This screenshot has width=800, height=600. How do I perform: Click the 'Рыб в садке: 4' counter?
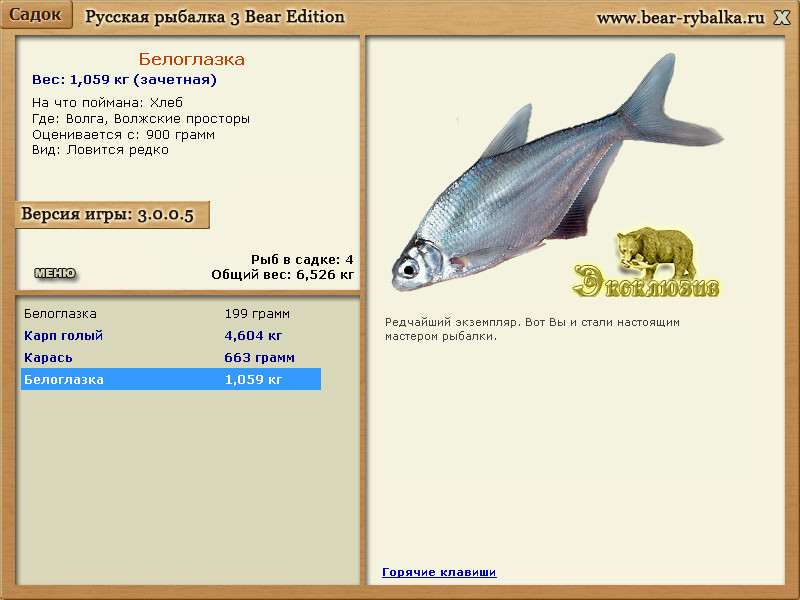302,260
